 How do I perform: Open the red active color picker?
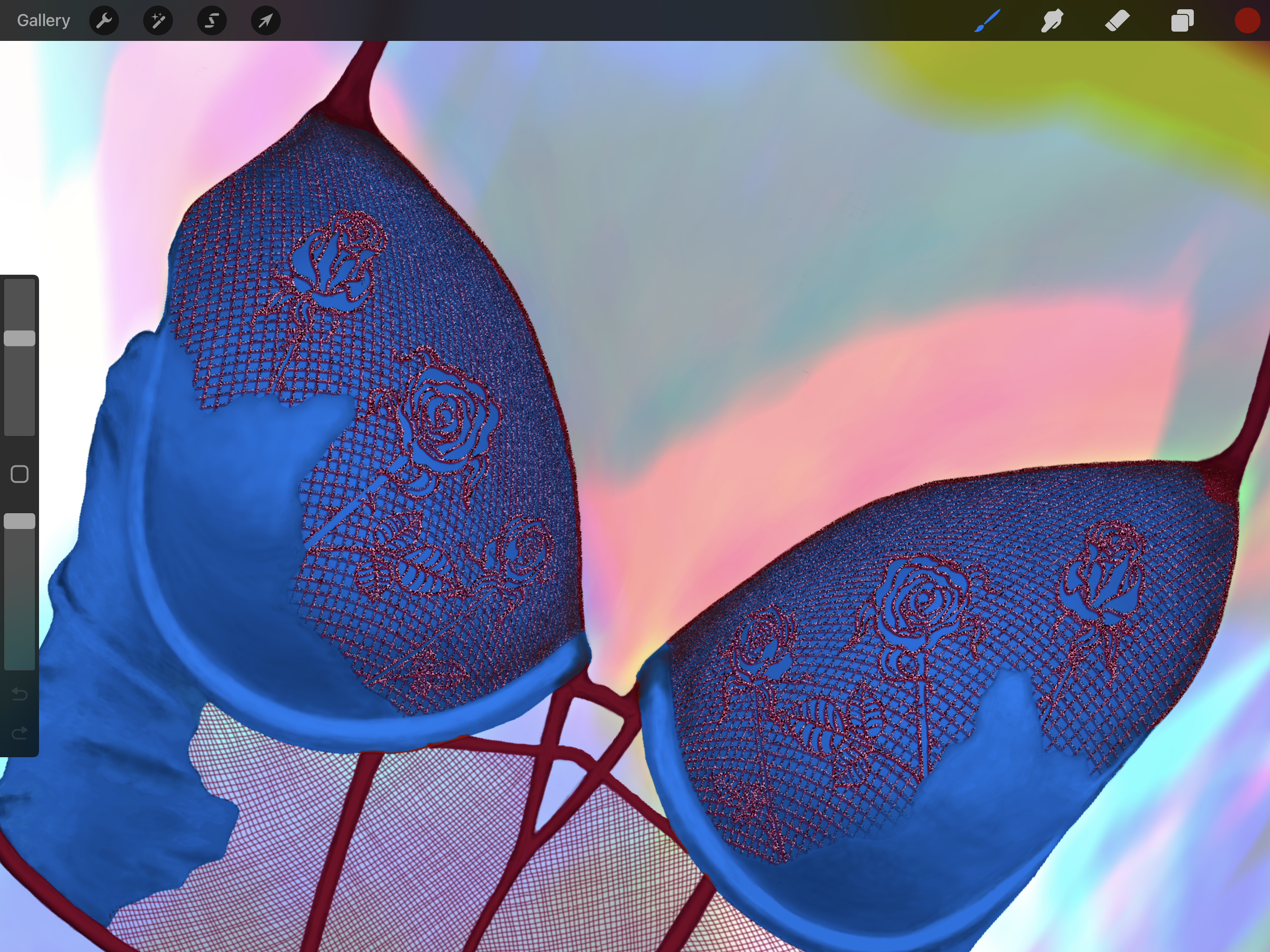coord(1246,21)
